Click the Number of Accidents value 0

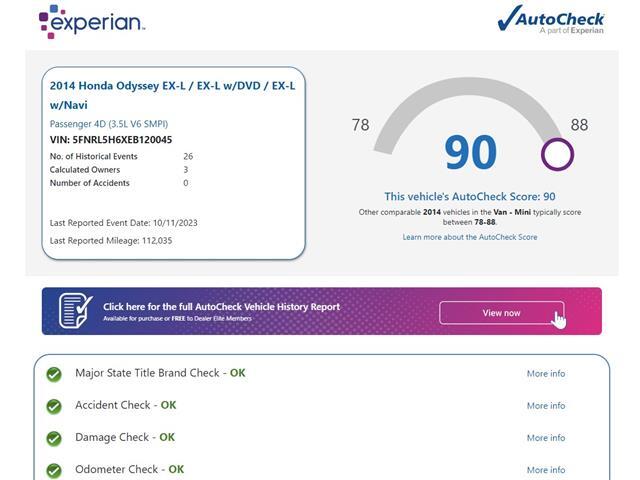click(x=186, y=183)
